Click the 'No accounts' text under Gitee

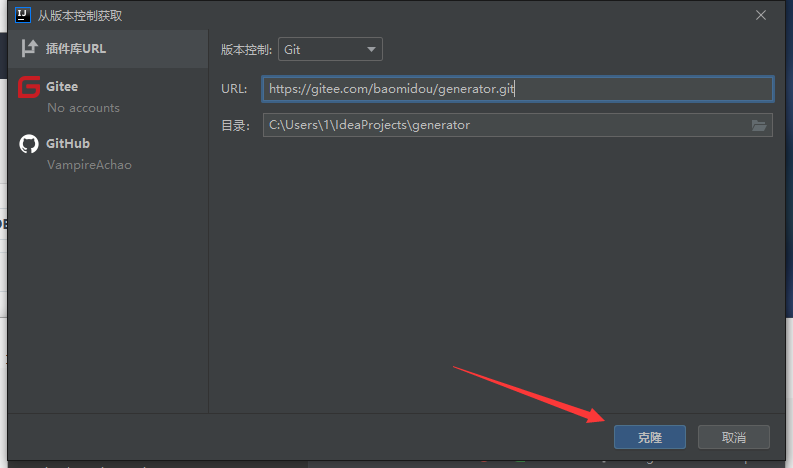pyautogui.click(x=83, y=108)
